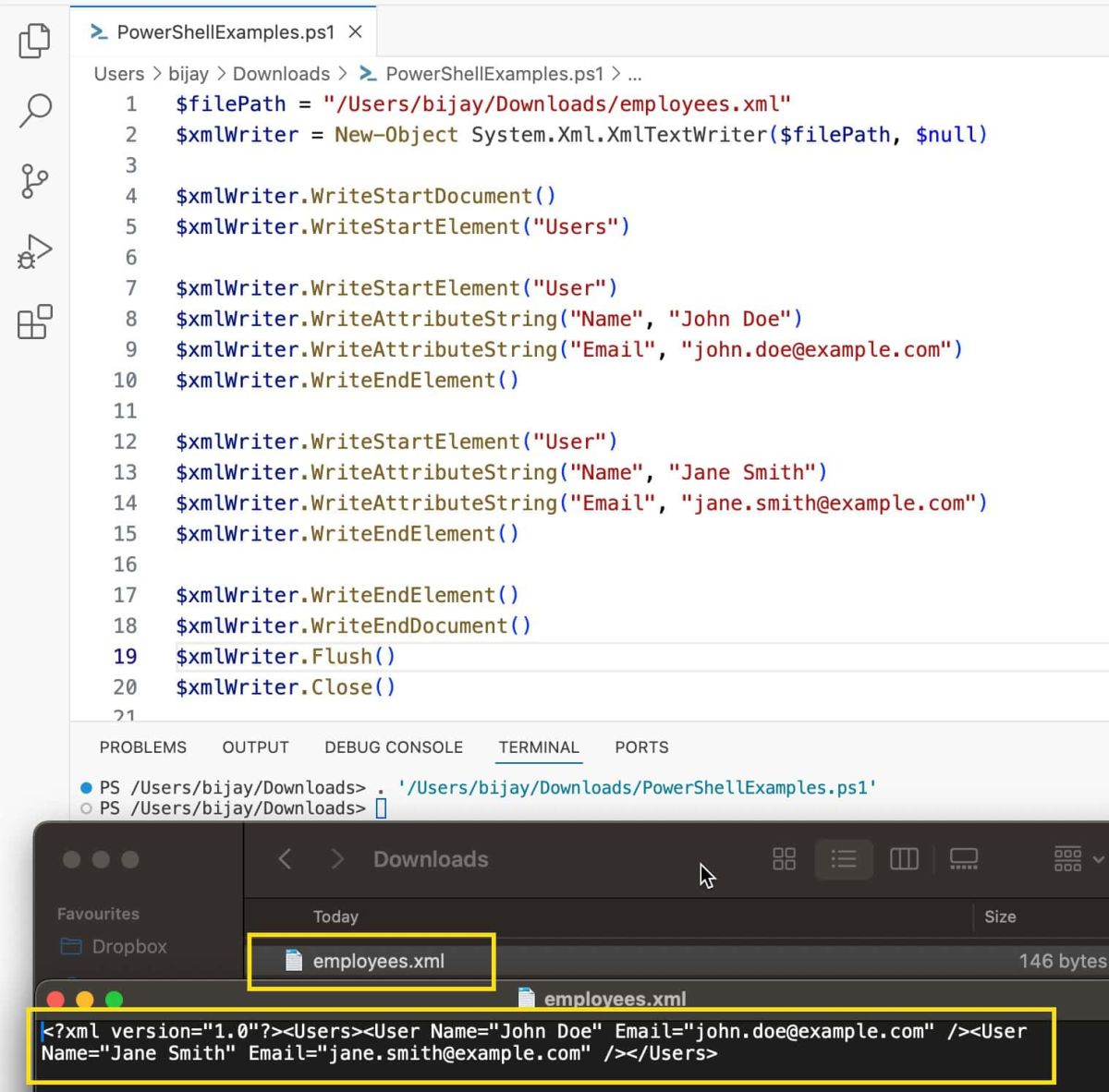Switch to the DEBUG CONSOLE panel tab
Viewport: 1109px width, 1092px height.
(x=394, y=747)
